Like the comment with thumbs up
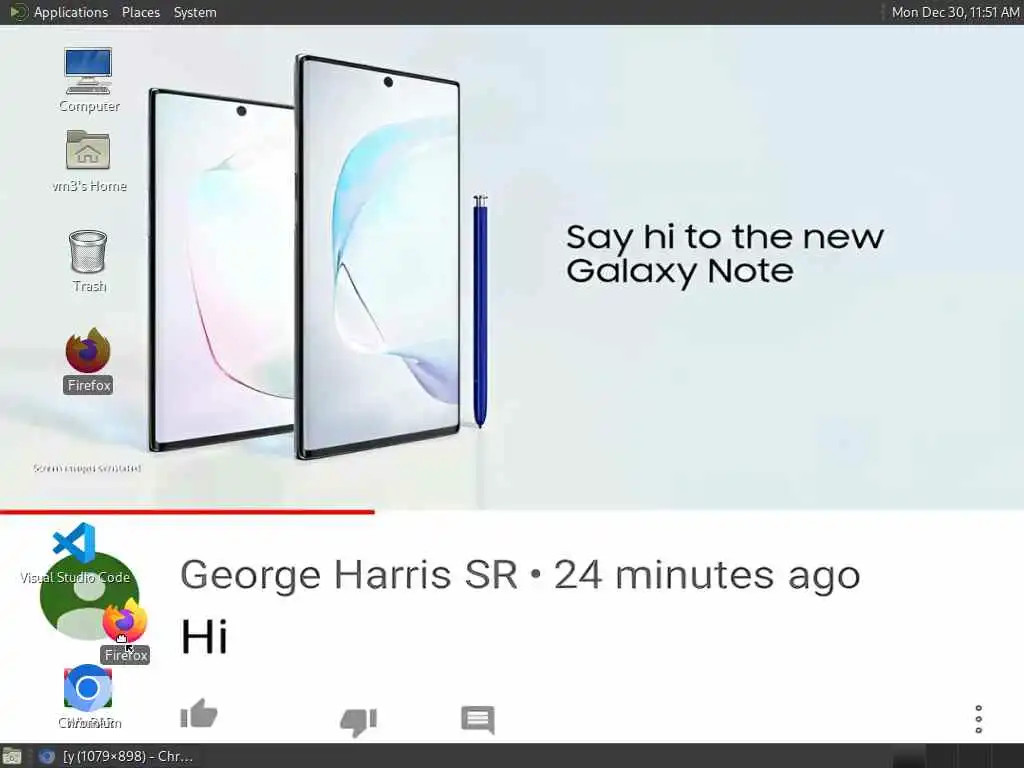Screen dimensions: 1024x768 point(199,714)
